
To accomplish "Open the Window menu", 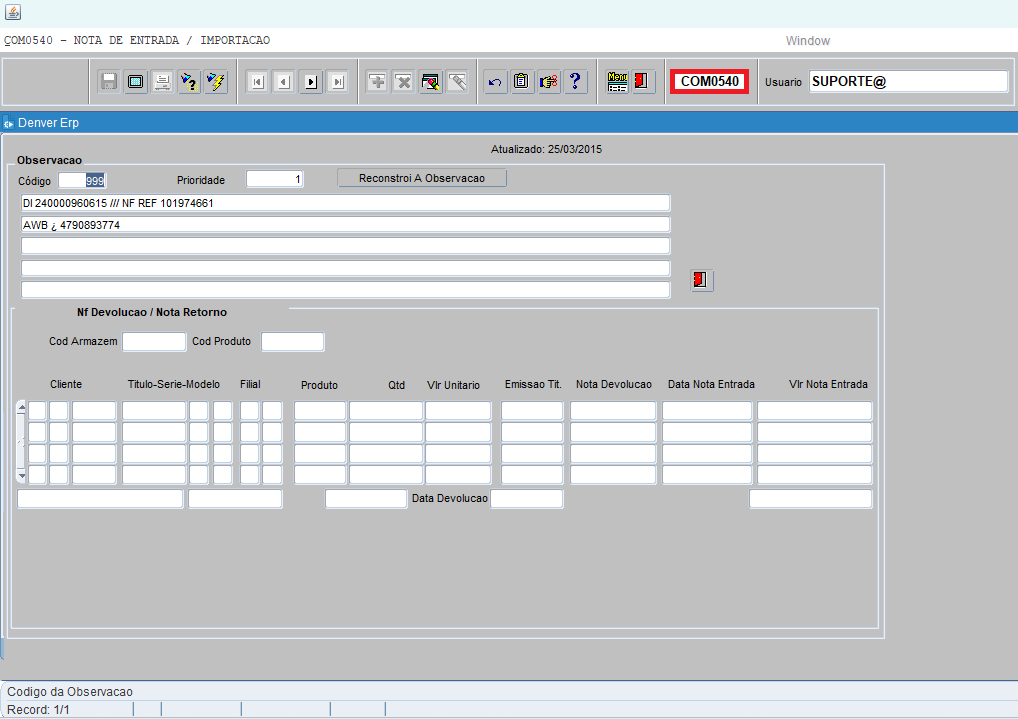I will click(x=808, y=40).
